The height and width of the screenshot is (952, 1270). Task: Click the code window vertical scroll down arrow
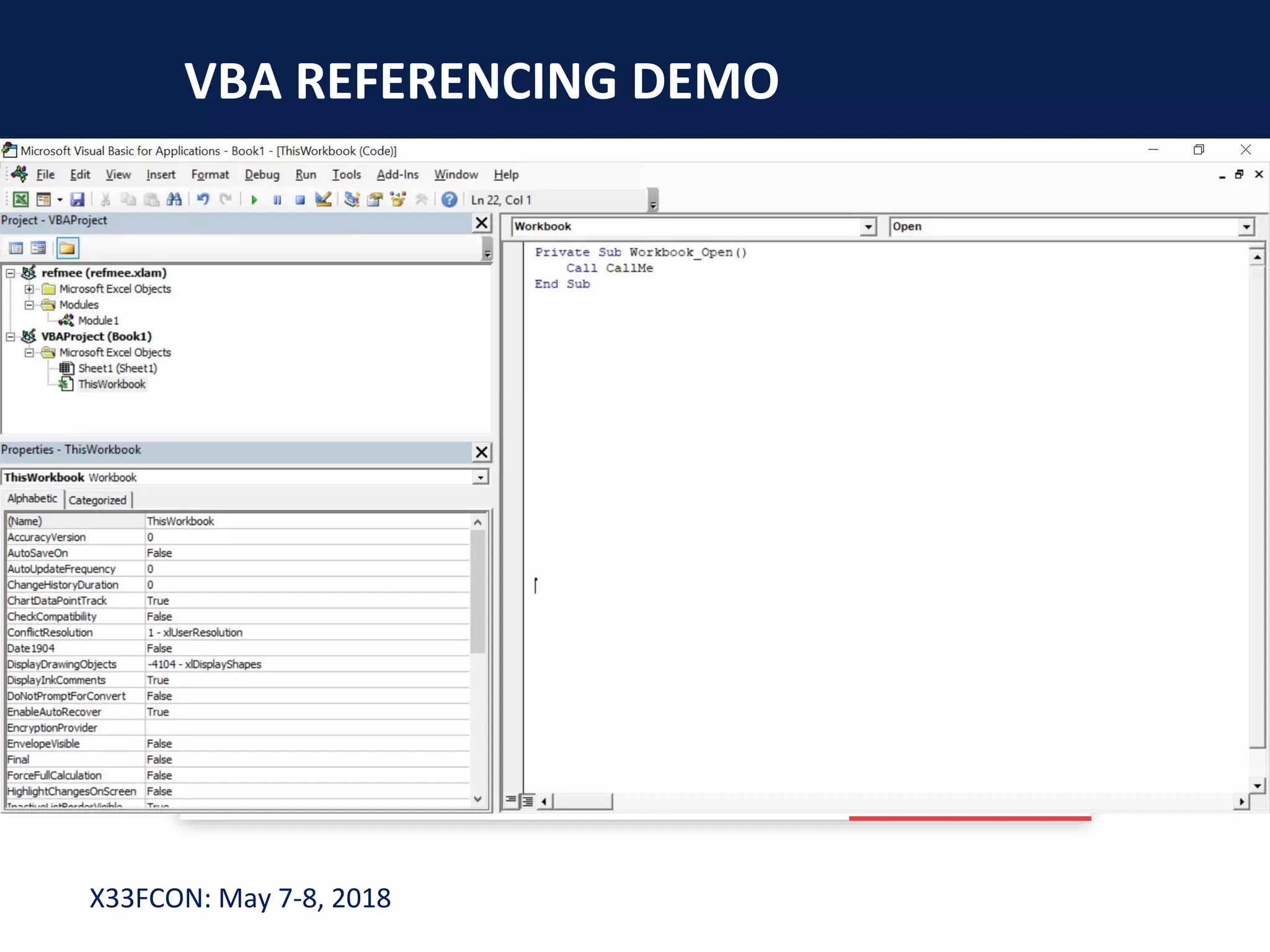coord(1257,786)
